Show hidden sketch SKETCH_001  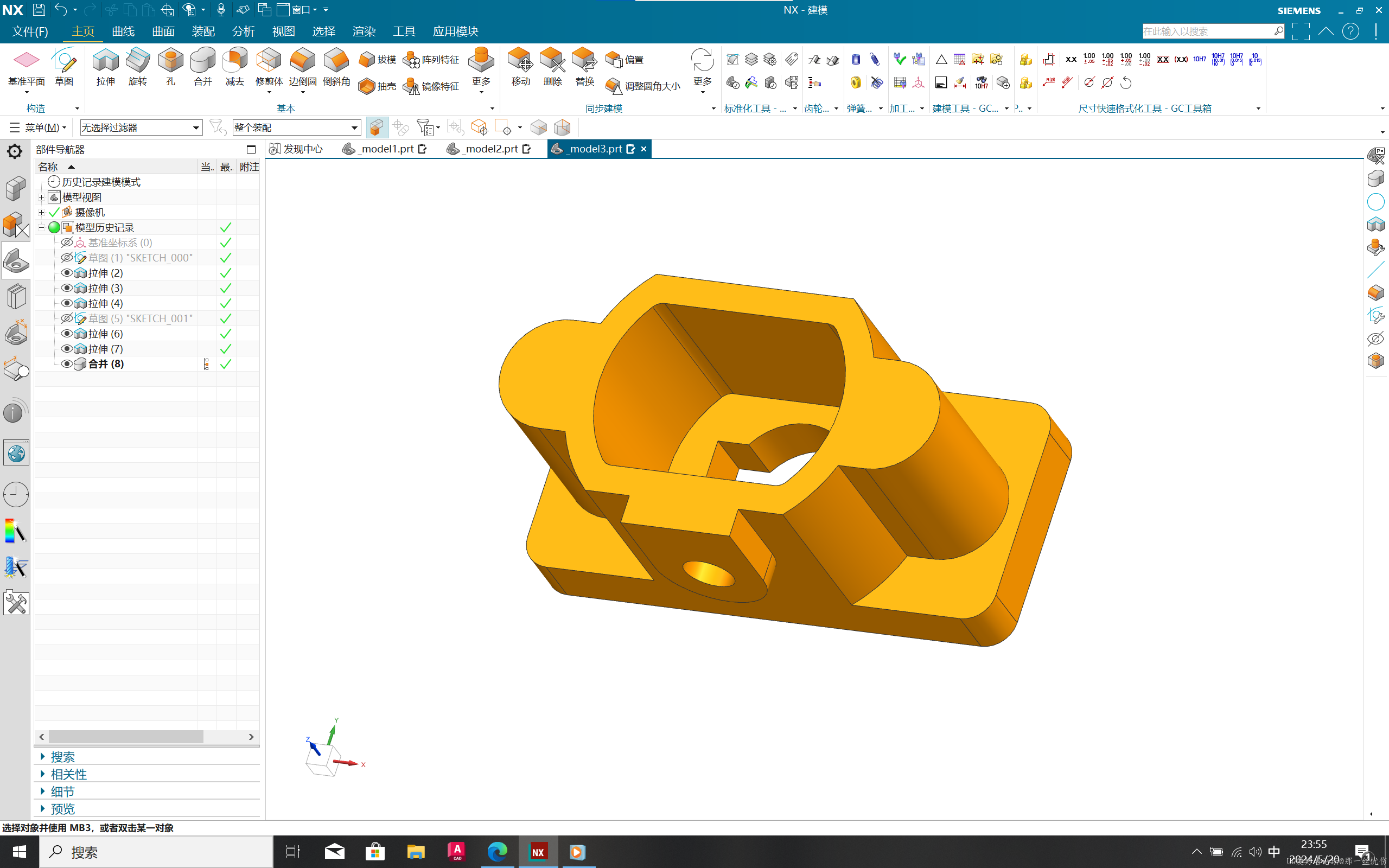pyautogui.click(x=67, y=318)
